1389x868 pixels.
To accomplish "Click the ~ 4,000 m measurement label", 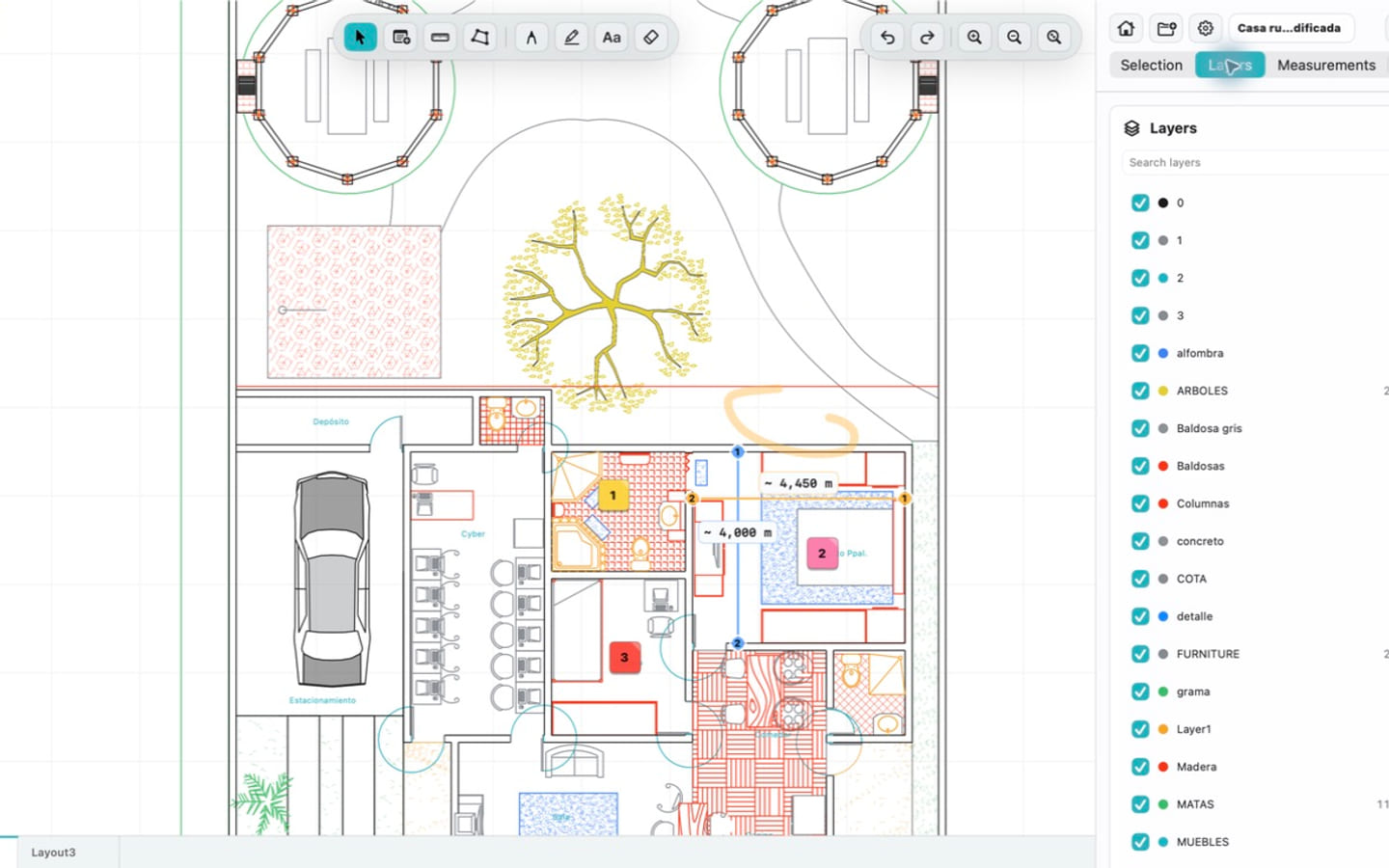I will [x=737, y=532].
